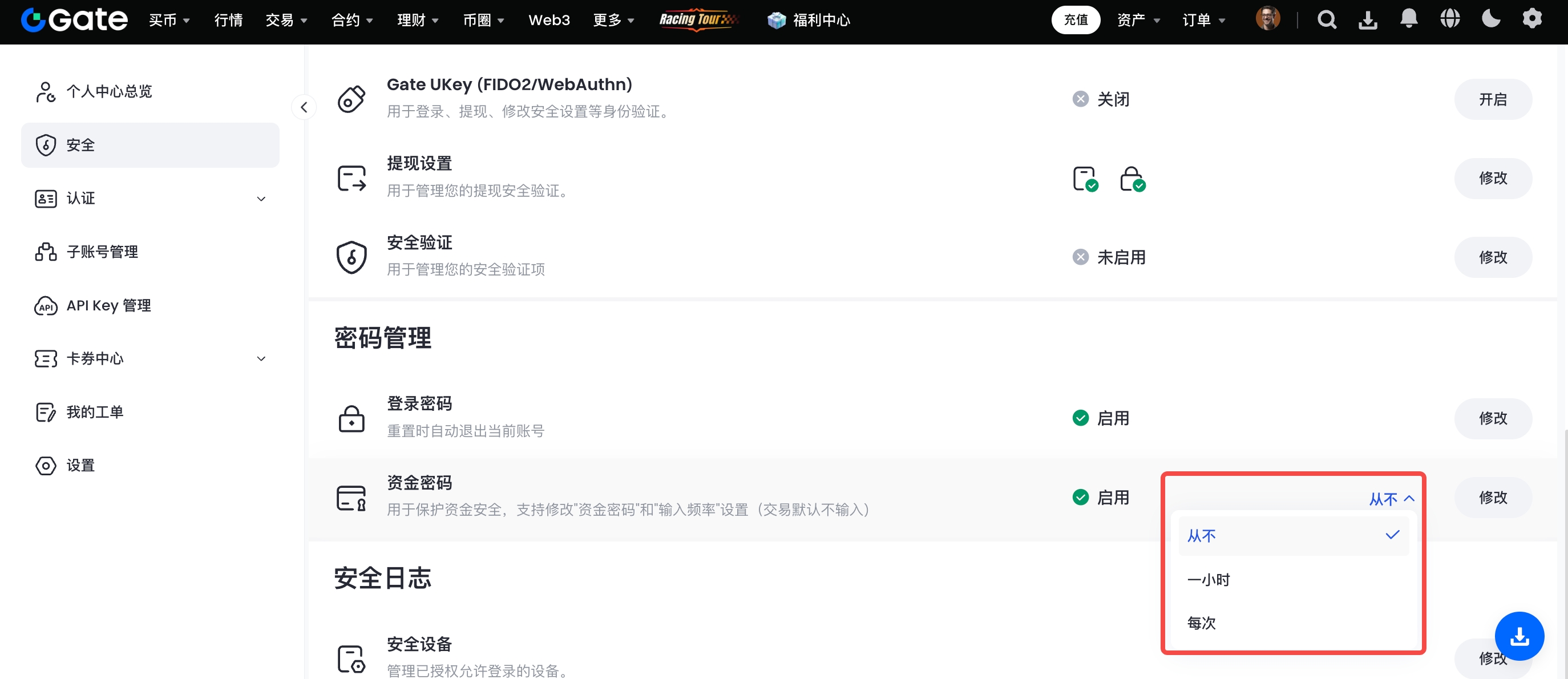This screenshot has height=679, width=1568.
Task: Click the search magnifier icon
Action: pos(1326,20)
